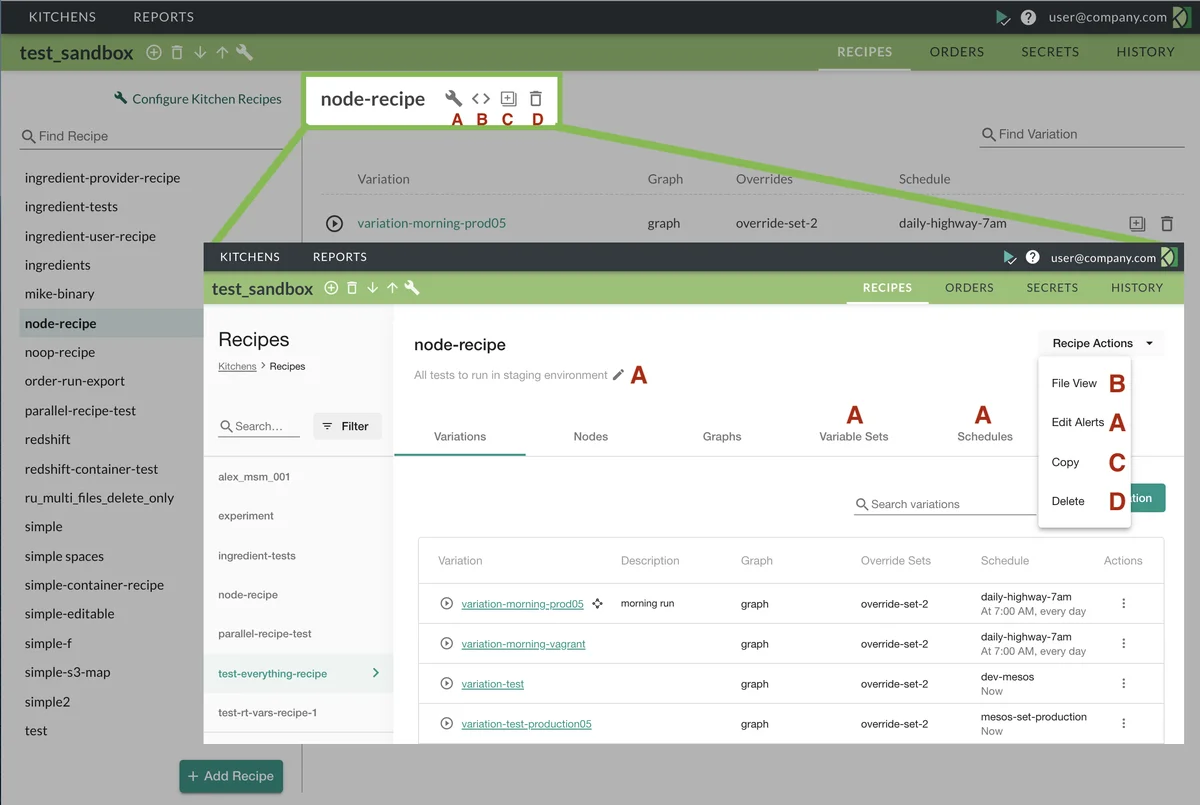Viewport: 1200px width, 805px height.
Task: Click the Search variations input field
Action: pos(945,504)
